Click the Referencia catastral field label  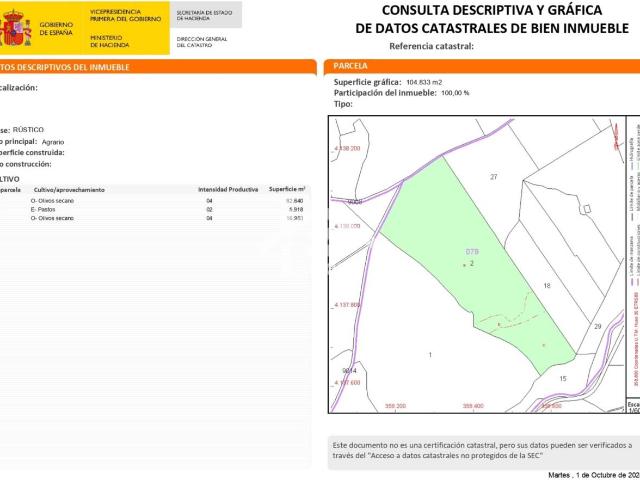[431, 46]
